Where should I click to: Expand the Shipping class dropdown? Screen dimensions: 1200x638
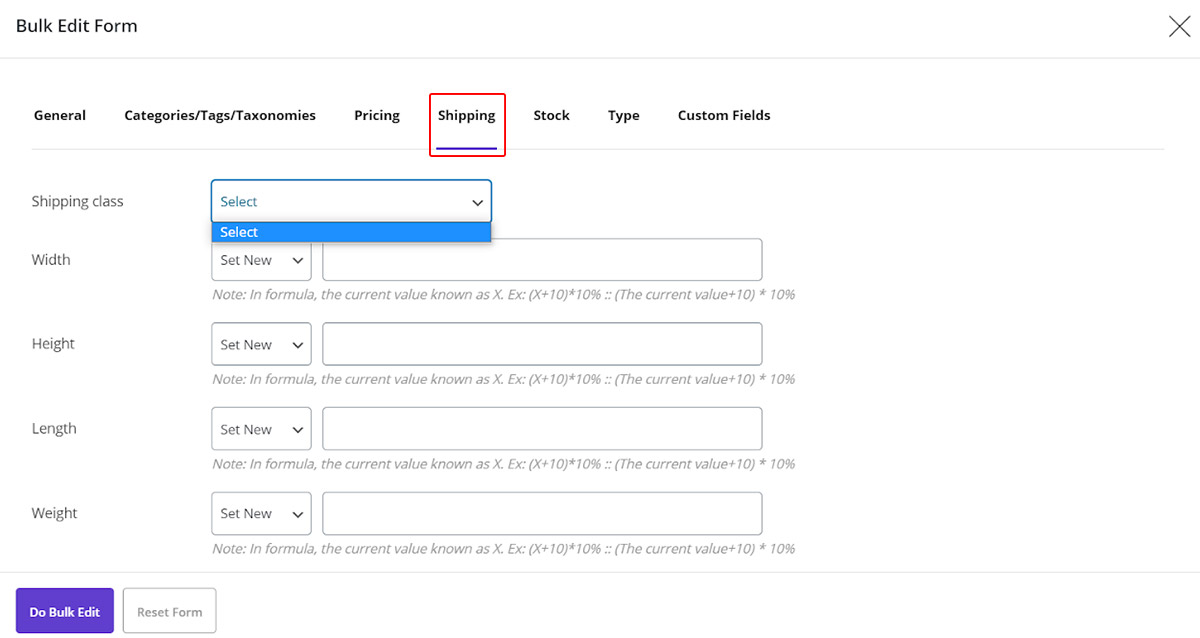pyautogui.click(x=351, y=201)
